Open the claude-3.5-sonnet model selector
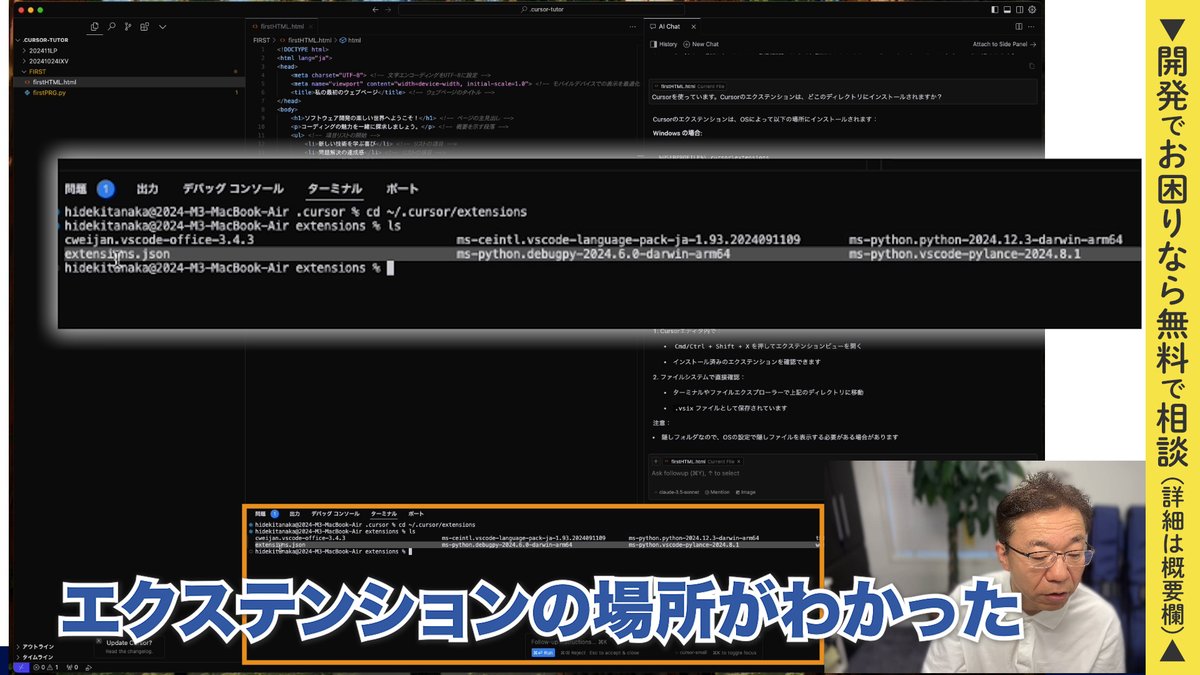The height and width of the screenshot is (675, 1200). (x=678, y=491)
